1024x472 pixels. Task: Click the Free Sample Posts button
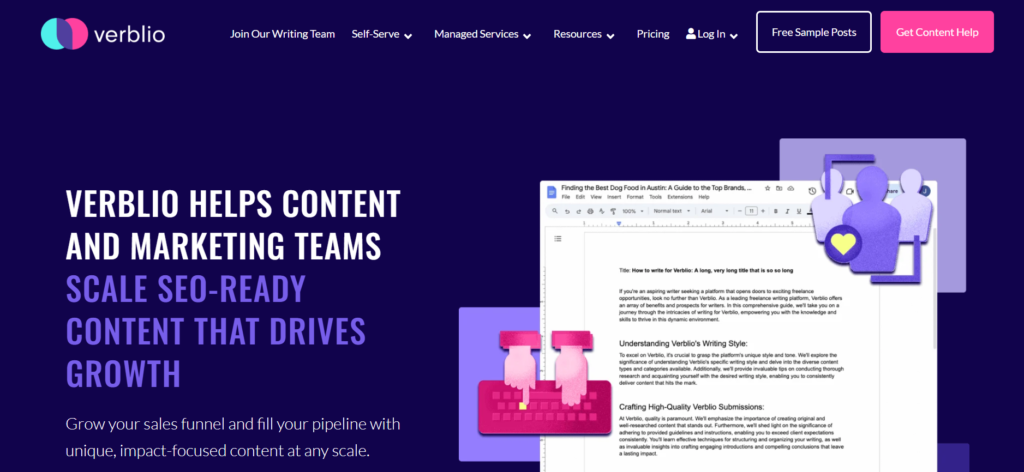(x=814, y=32)
